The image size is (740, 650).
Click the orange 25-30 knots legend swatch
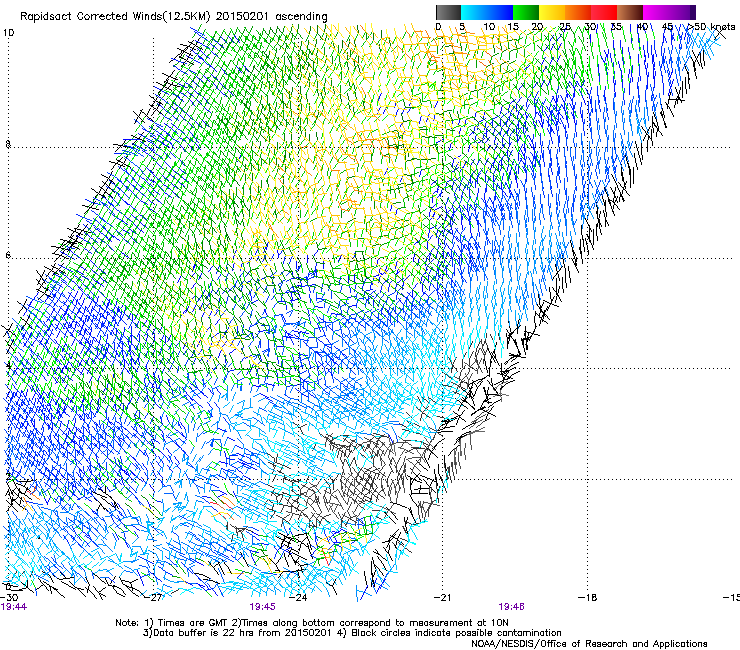pyautogui.click(x=578, y=12)
